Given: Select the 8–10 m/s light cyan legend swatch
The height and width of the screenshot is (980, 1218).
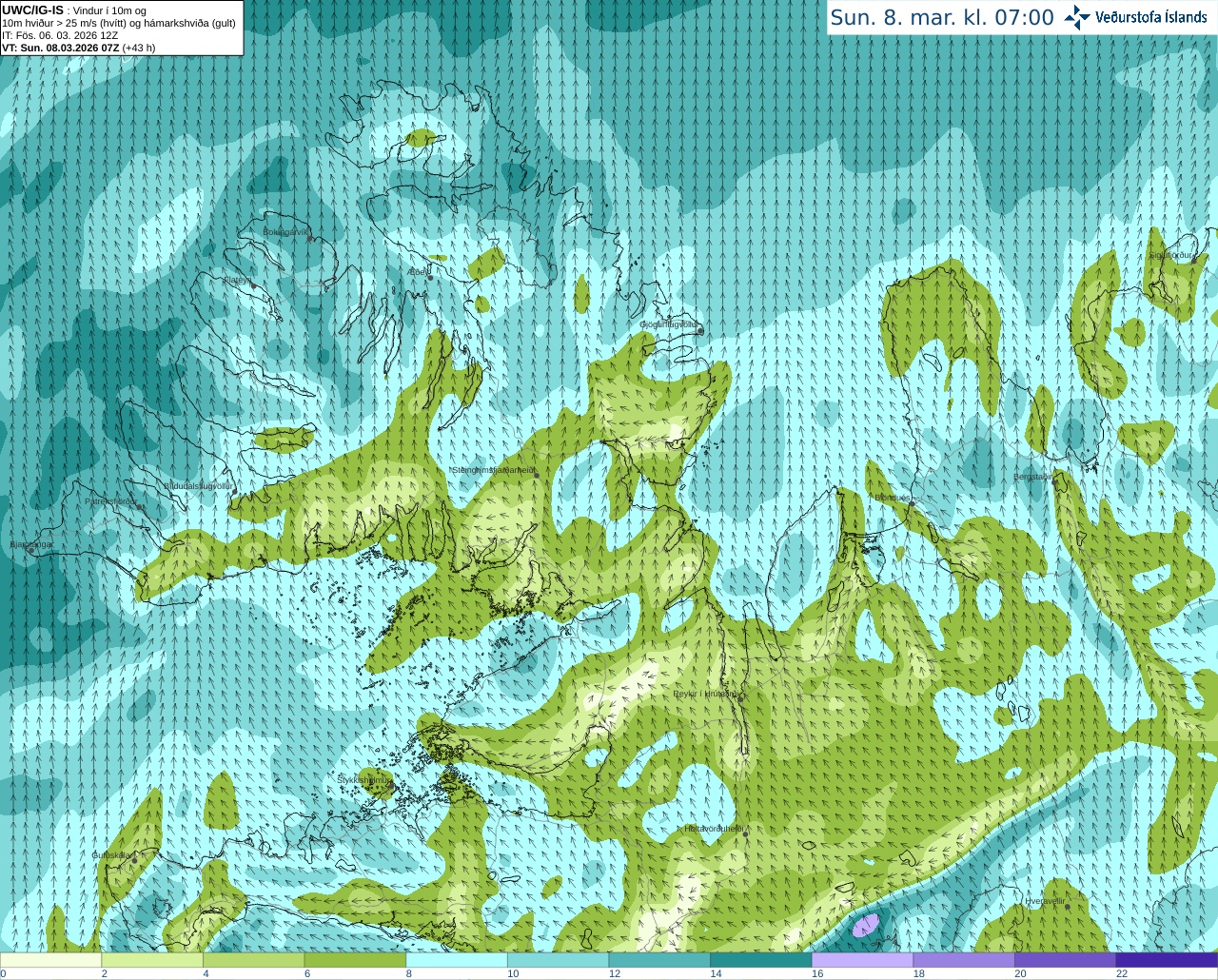Looking at the screenshot, I should coord(457,960).
